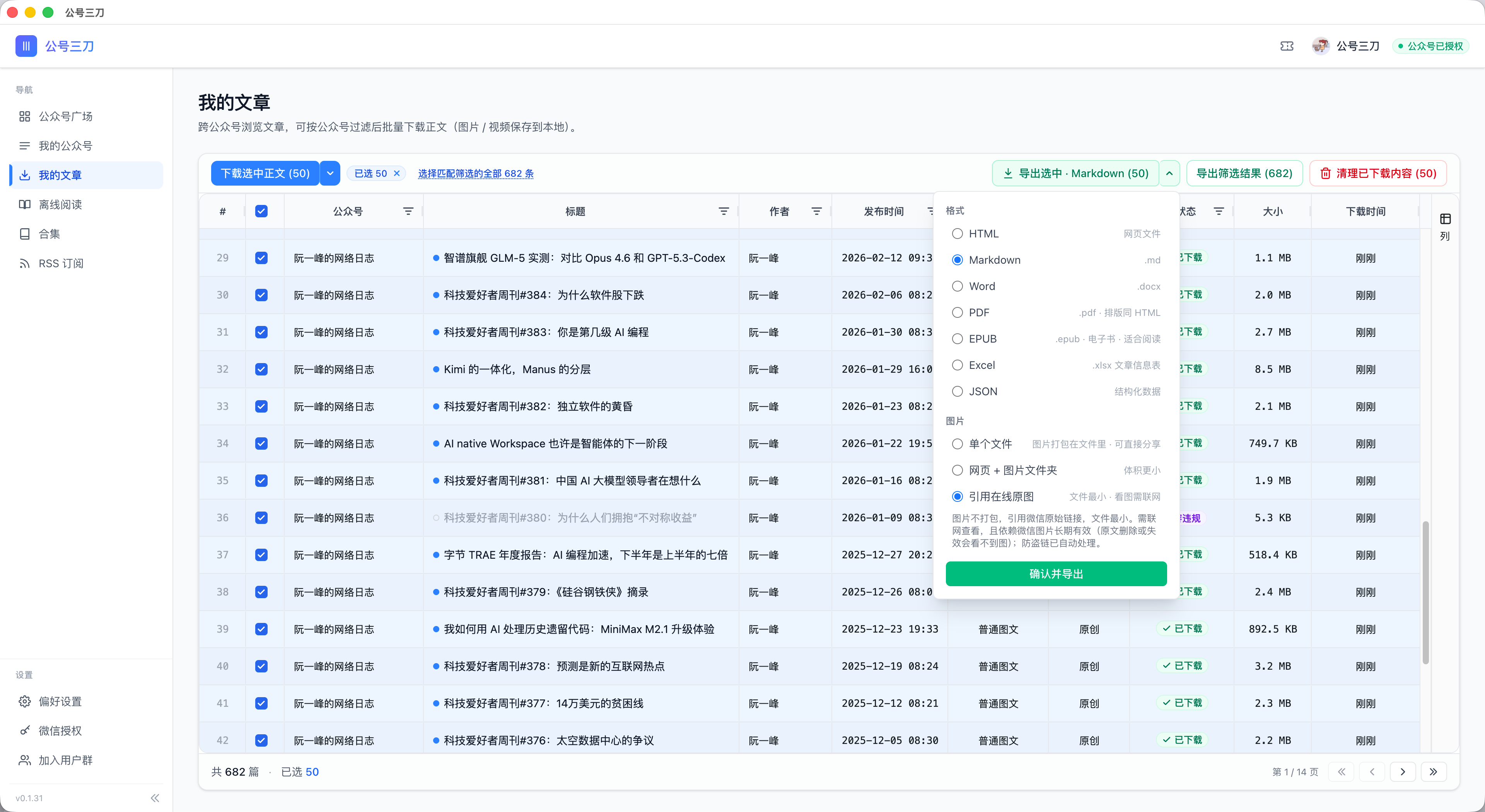Open 加入用户群 item
Screen dimensions: 1485x812
[x=87, y=760]
